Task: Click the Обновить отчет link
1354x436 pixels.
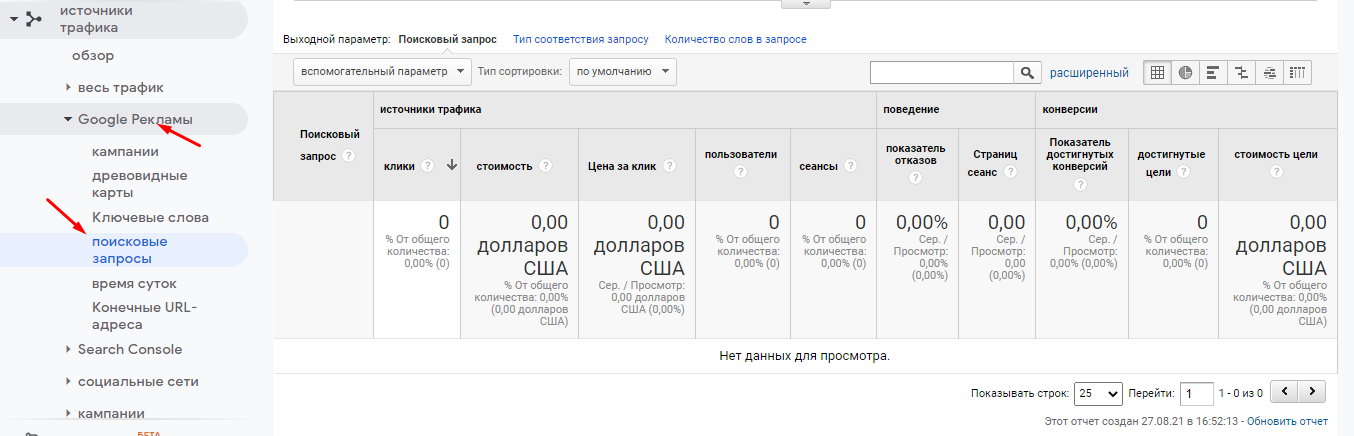Action: 1287,421
